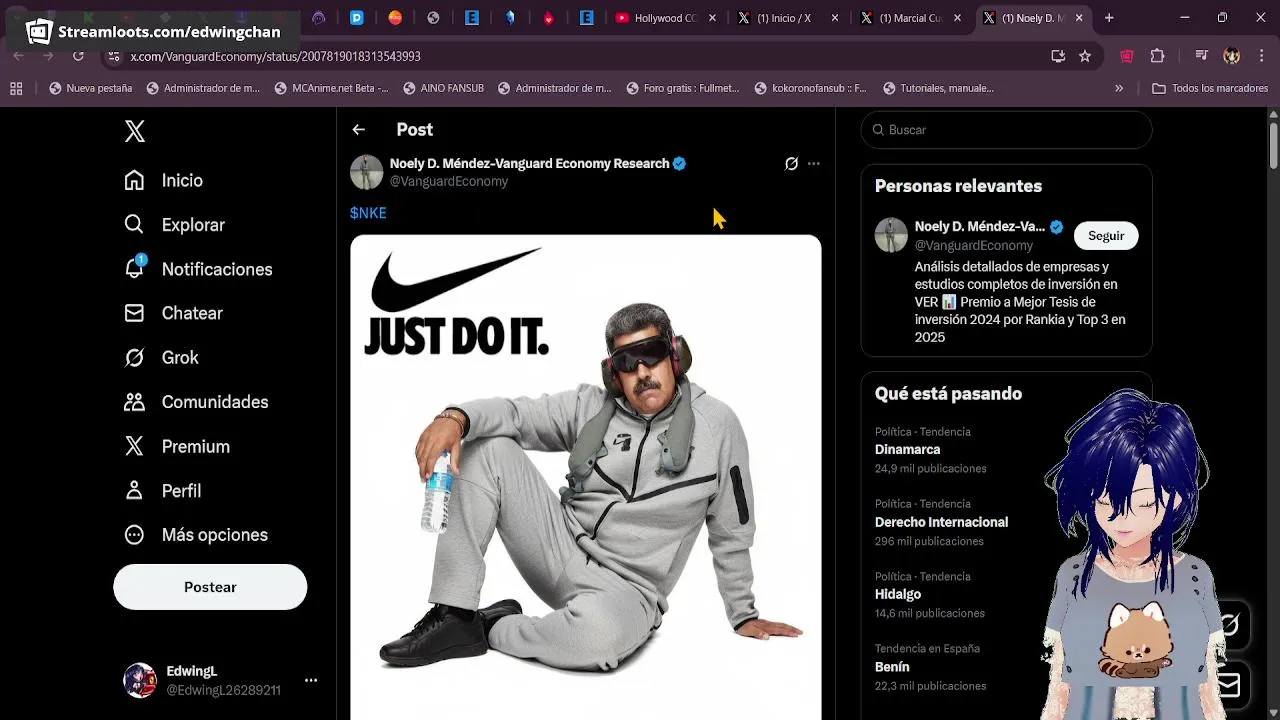The image size is (1280, 720).
Task: Open a new browser tab
Action: click(1109, 18)
